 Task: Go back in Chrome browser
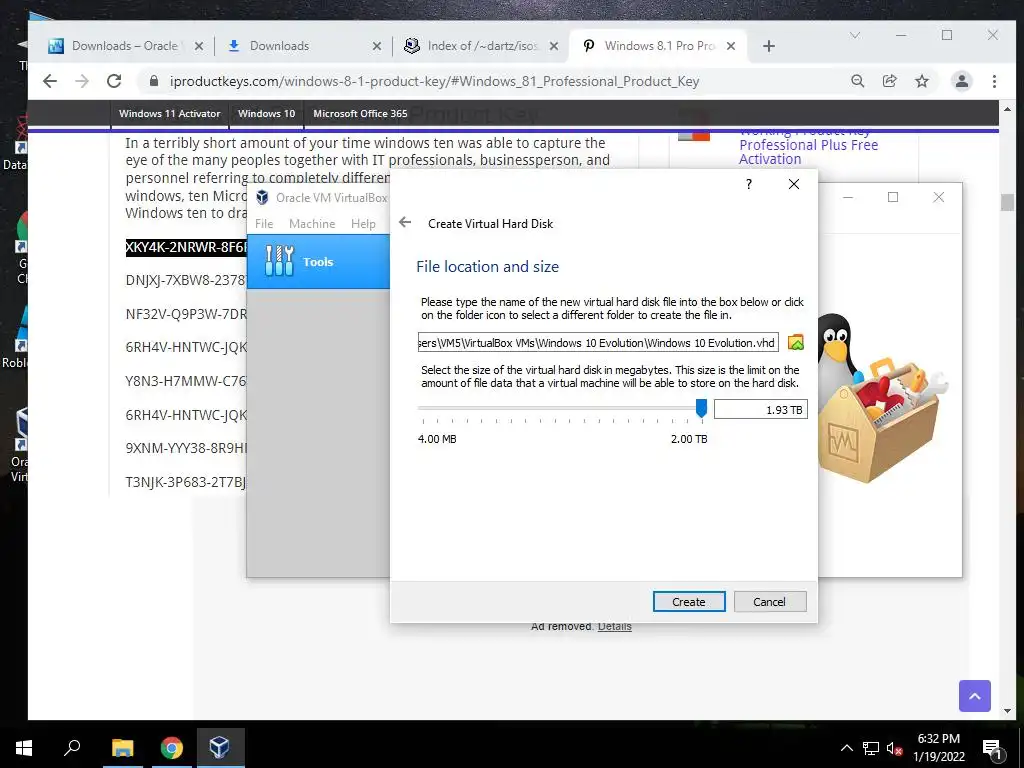pyautogui.click(x=50, y=81)
